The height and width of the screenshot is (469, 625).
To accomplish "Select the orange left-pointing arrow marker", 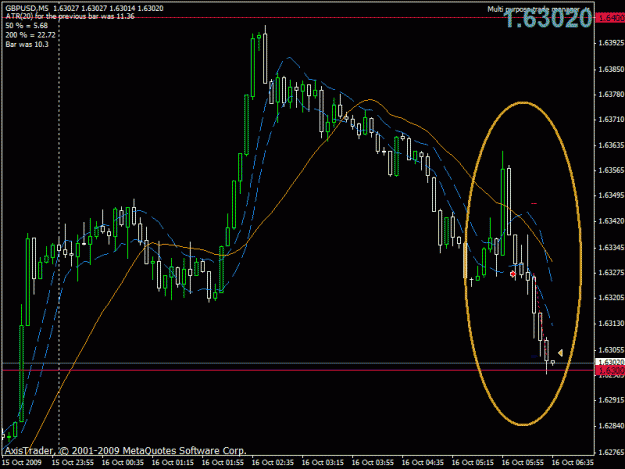I will pyautogui.click(x=560, y=353).
